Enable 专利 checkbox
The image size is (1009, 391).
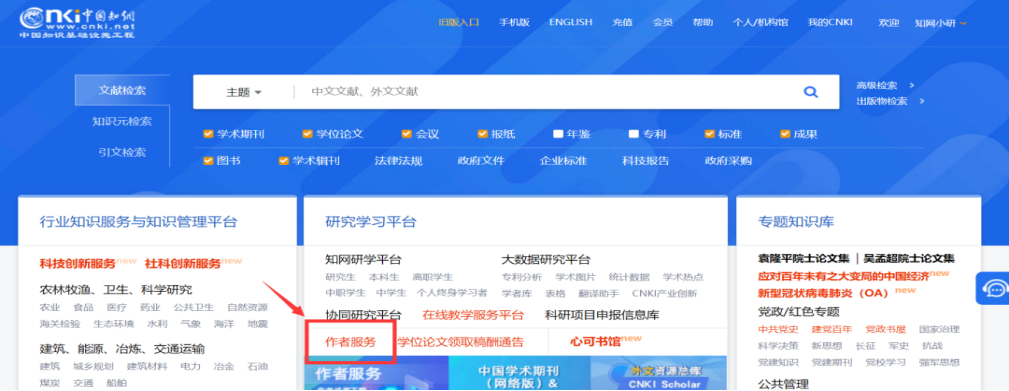[x=634, y=134]
